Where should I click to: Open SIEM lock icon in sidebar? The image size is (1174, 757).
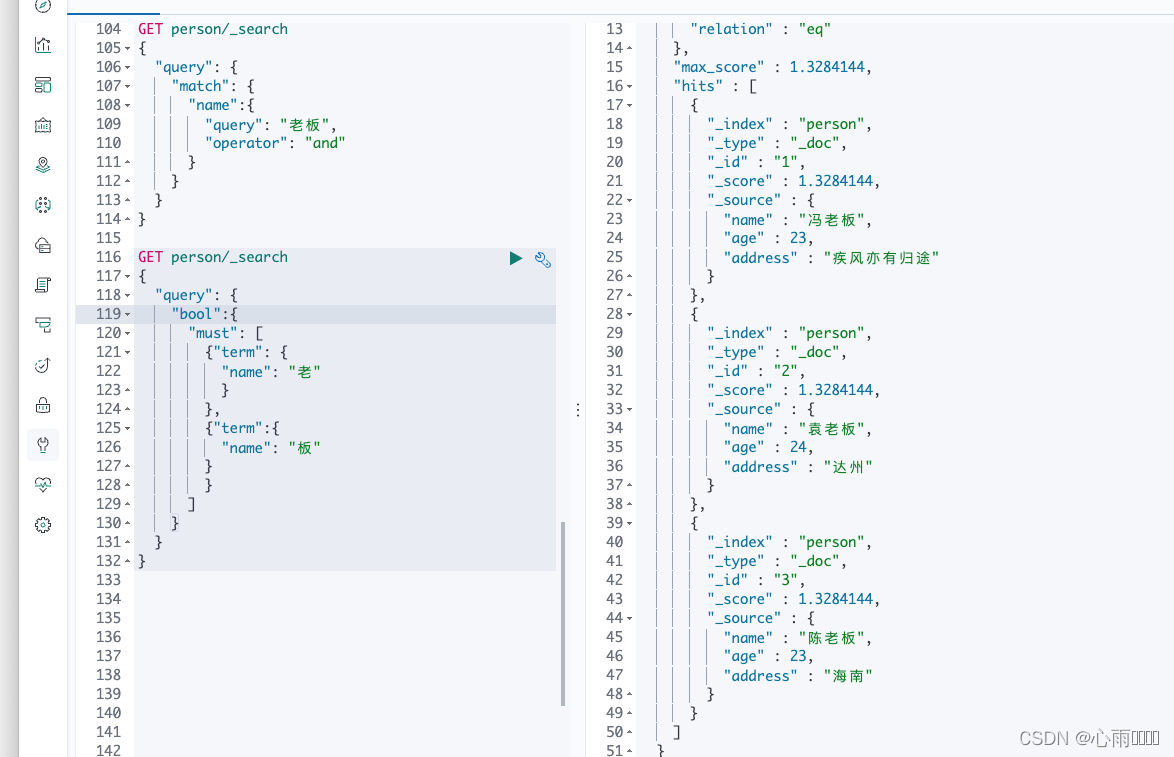tap(43, 405)
